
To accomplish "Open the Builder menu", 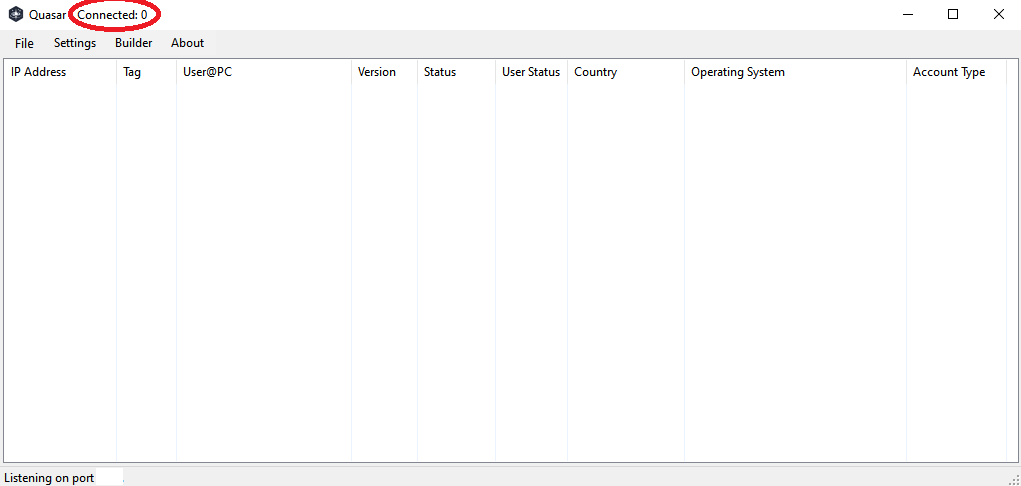I will [133, 43].
